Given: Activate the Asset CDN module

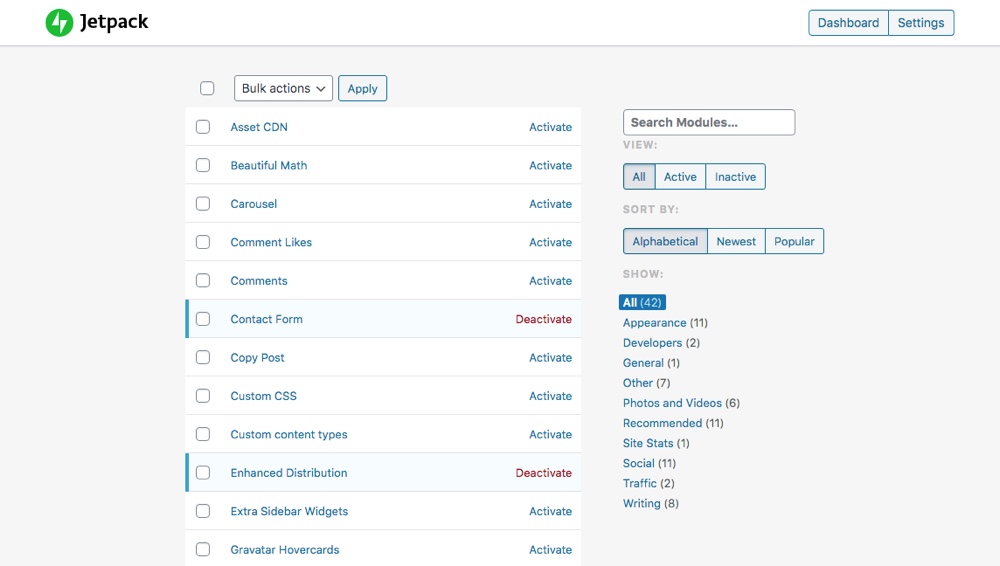Looking at the screenshot, I should click(550, 127).
